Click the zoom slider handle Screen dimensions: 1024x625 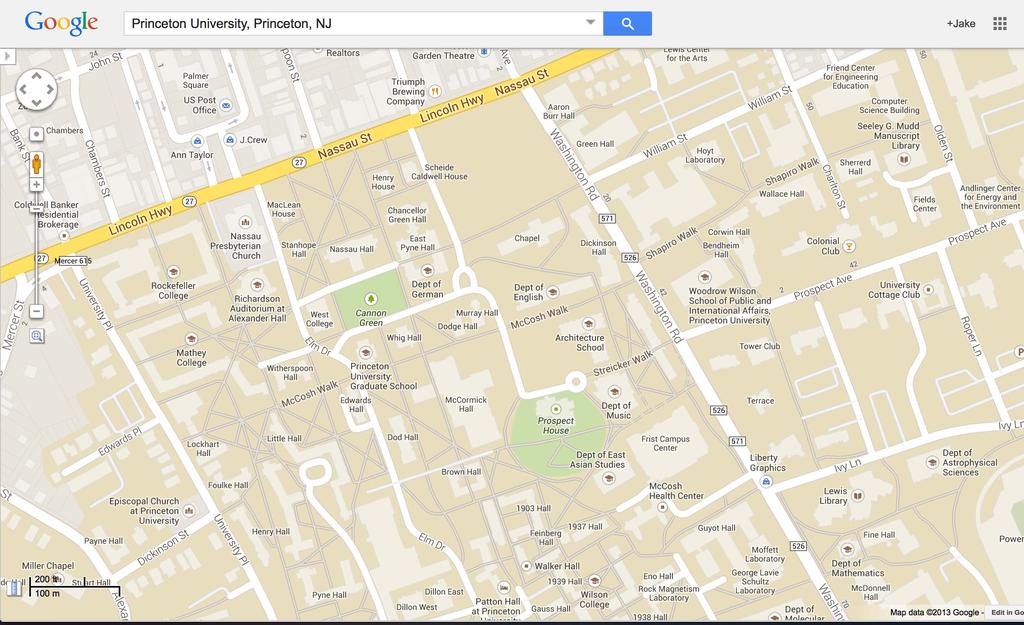pos(36,207)
